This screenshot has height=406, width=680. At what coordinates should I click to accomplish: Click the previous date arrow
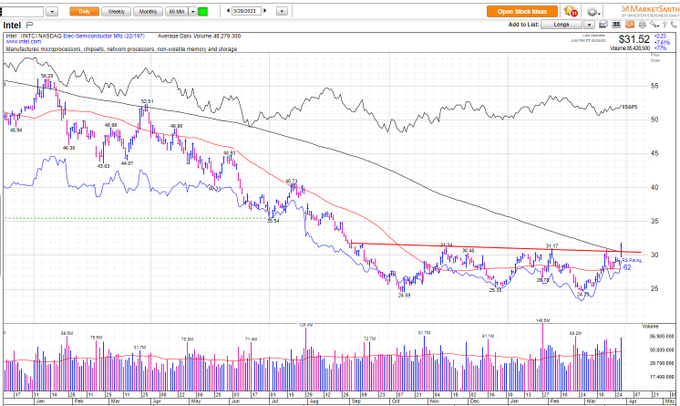(228, 11)
